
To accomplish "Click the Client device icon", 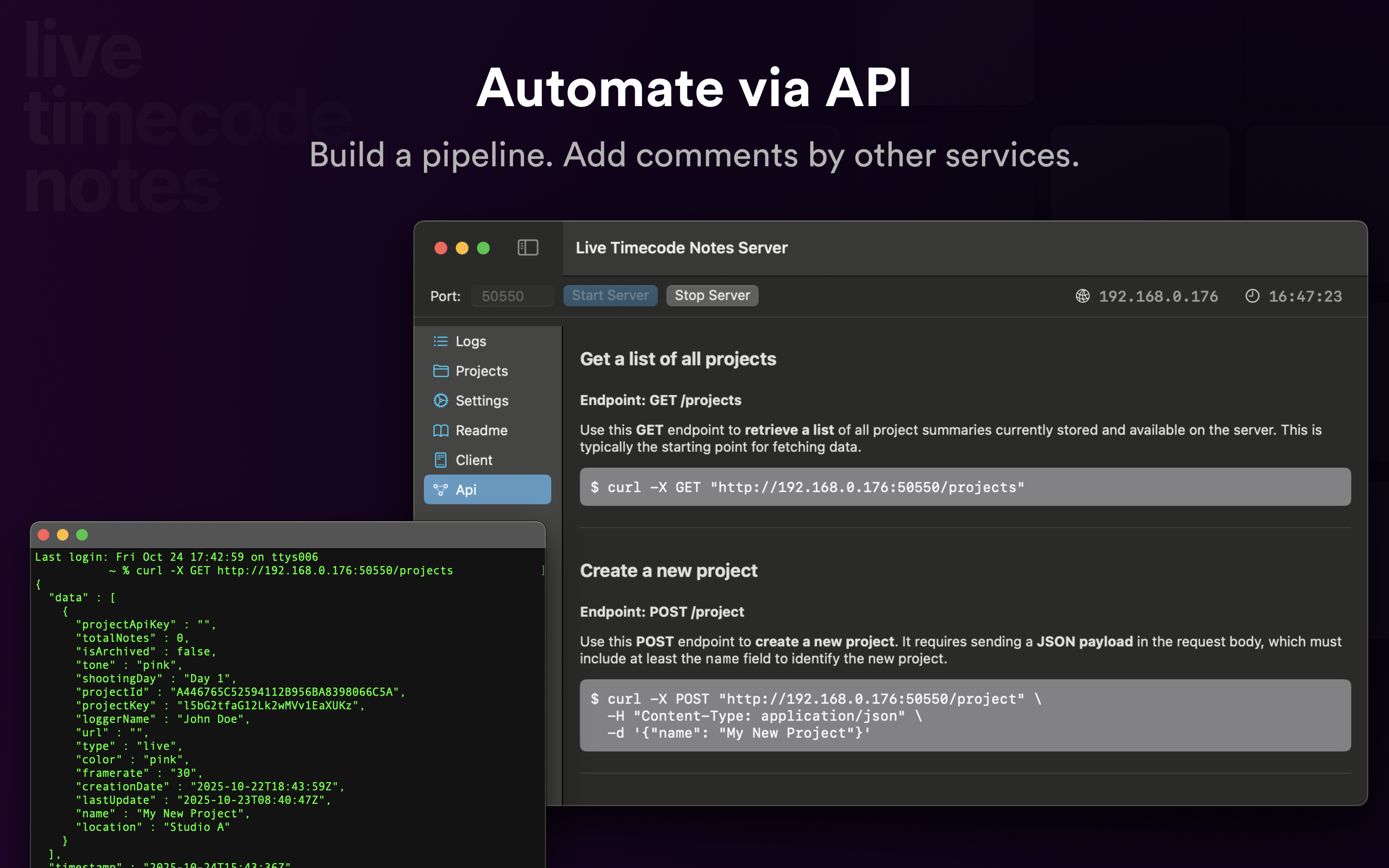I will coord(440,460).
